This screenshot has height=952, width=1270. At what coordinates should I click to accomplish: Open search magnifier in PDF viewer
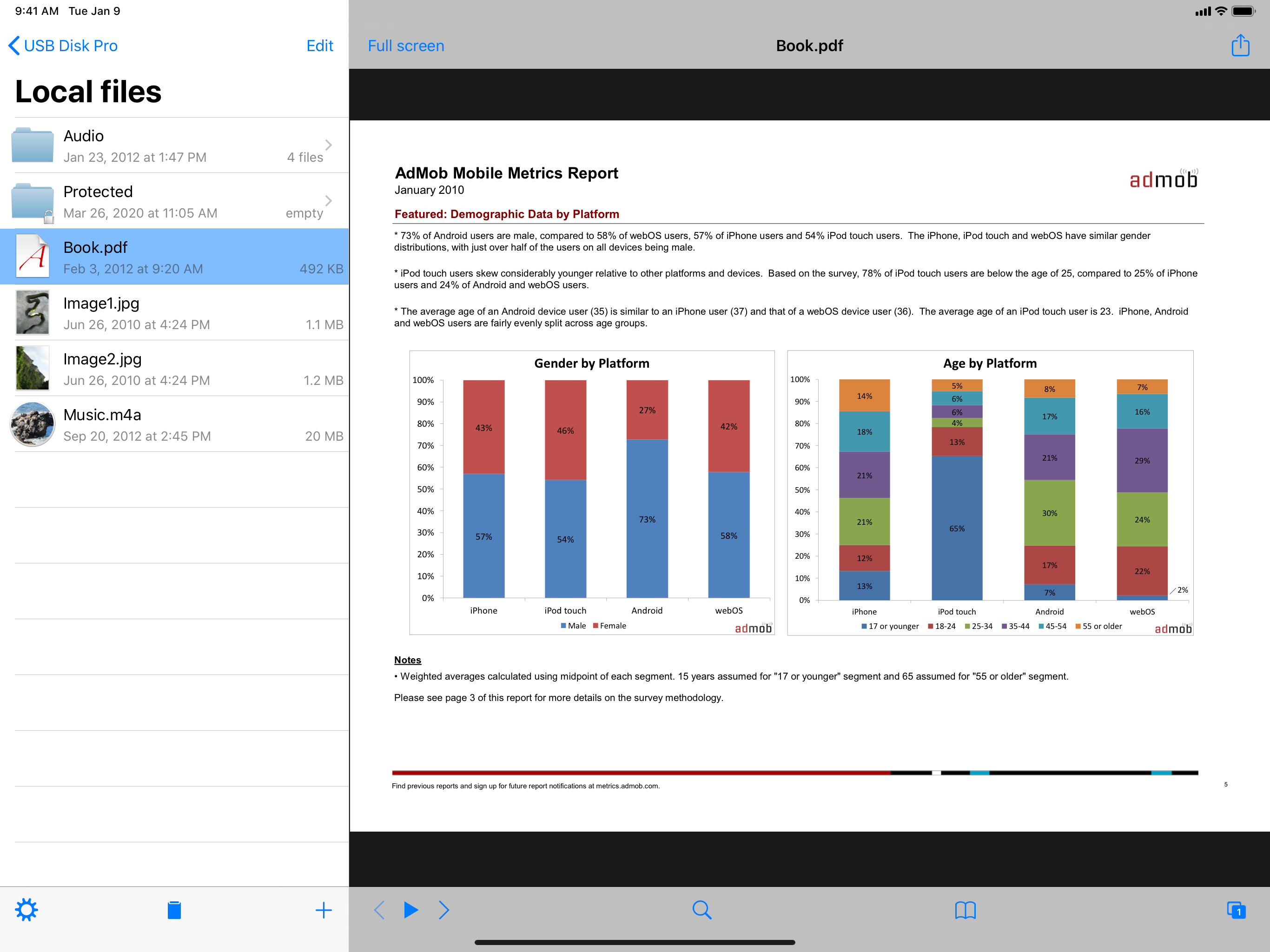click(701, 910)
